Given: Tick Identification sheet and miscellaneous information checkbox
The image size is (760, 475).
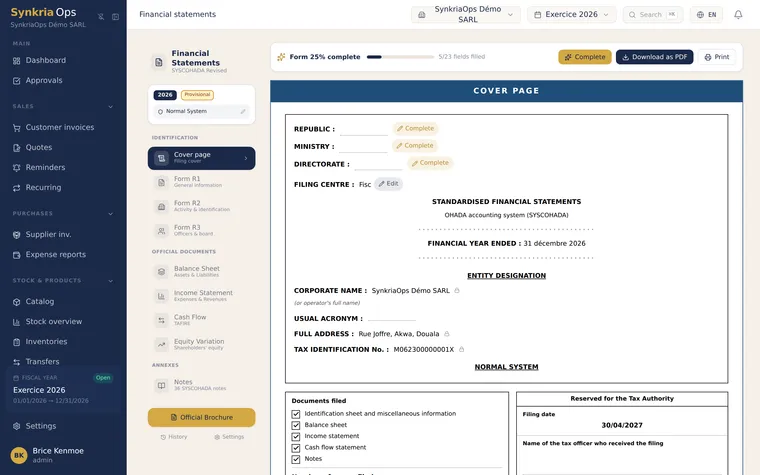Looking at the screenshot, I should click(296, 414).
